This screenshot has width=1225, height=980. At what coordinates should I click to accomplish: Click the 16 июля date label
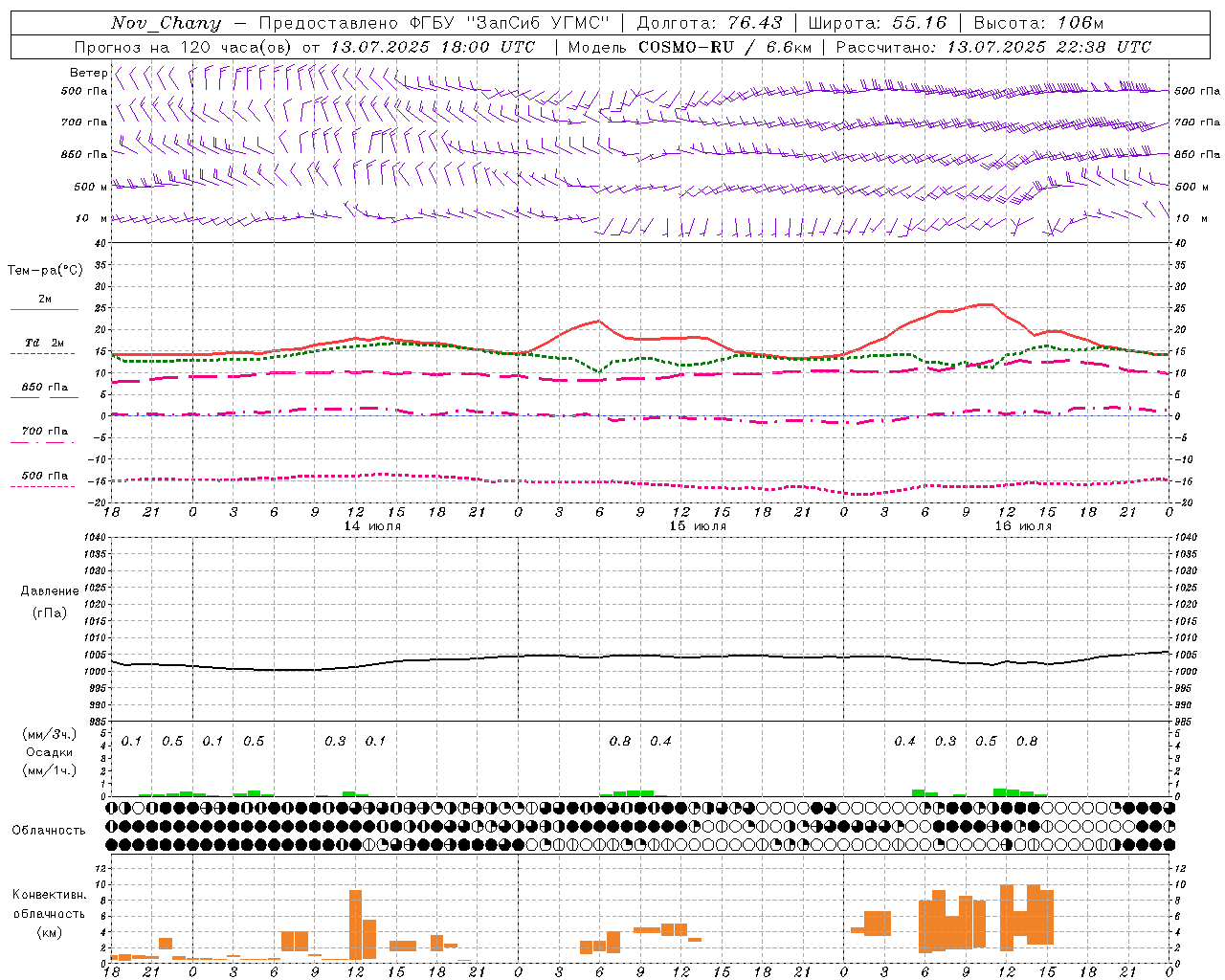click(x=1022, y=525)
